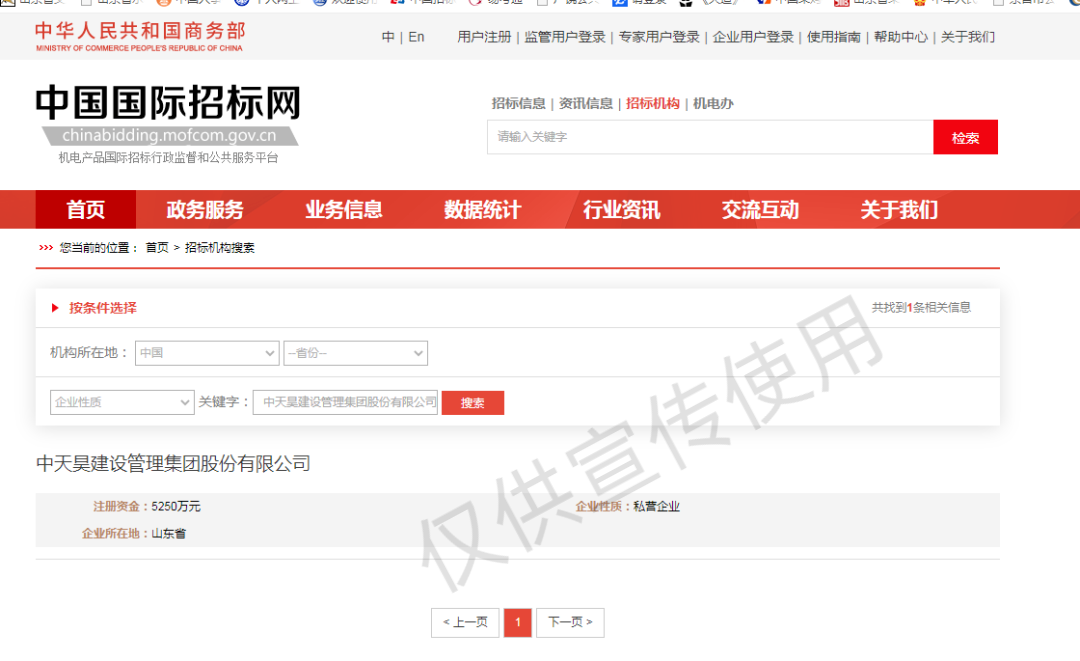Select the 机电办 search tab

coord(713,103)
